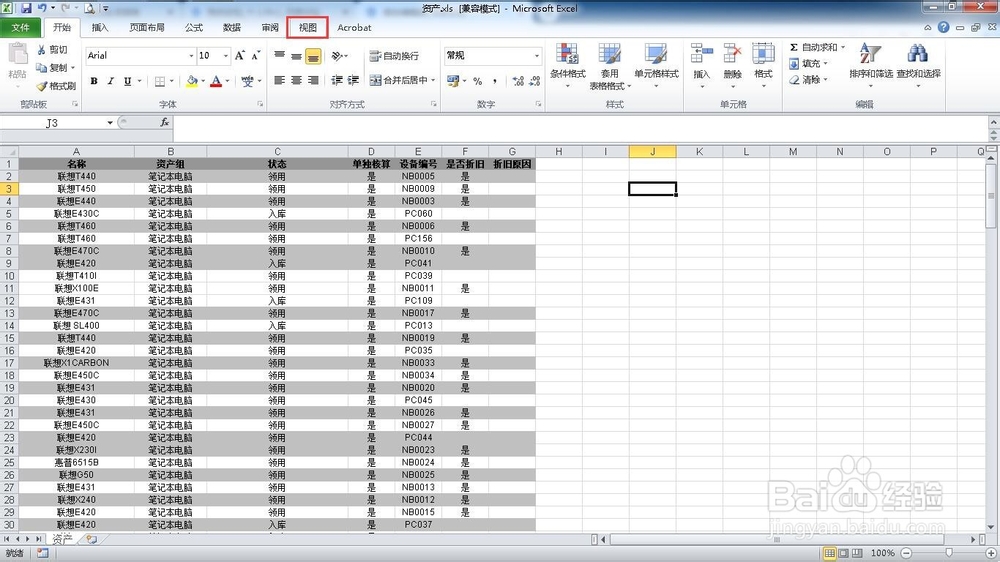Open Clear 清除 dropdown
Screen dimensions: 1000x562
808,80
